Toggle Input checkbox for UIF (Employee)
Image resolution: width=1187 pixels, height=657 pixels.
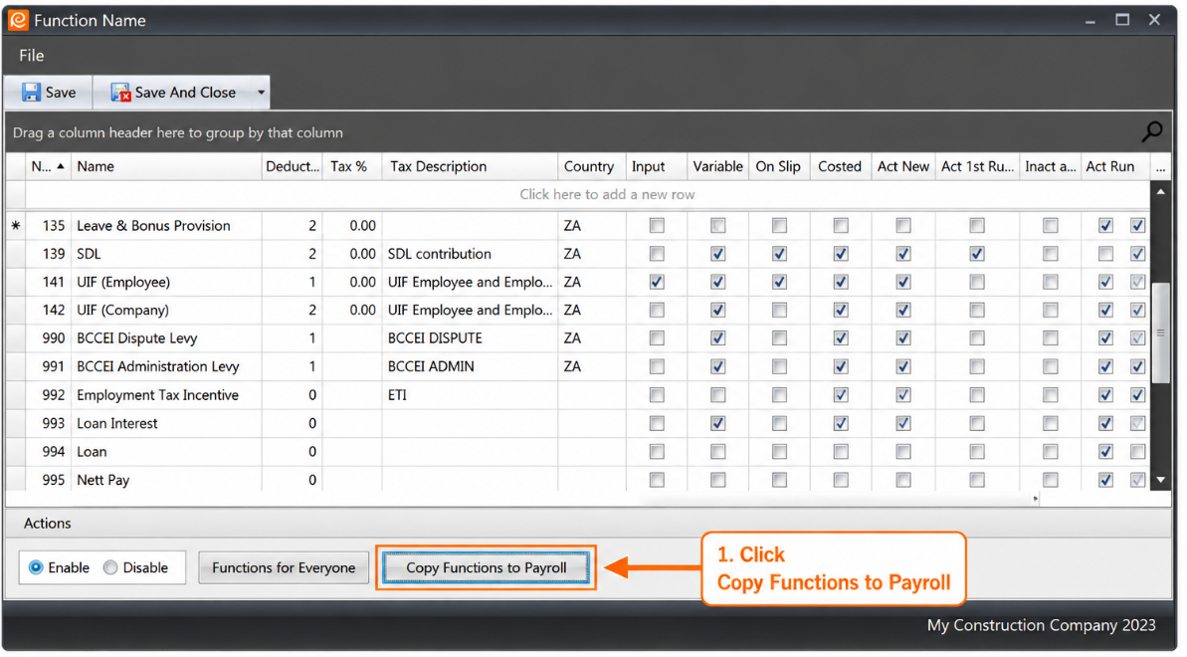[656, 282]
